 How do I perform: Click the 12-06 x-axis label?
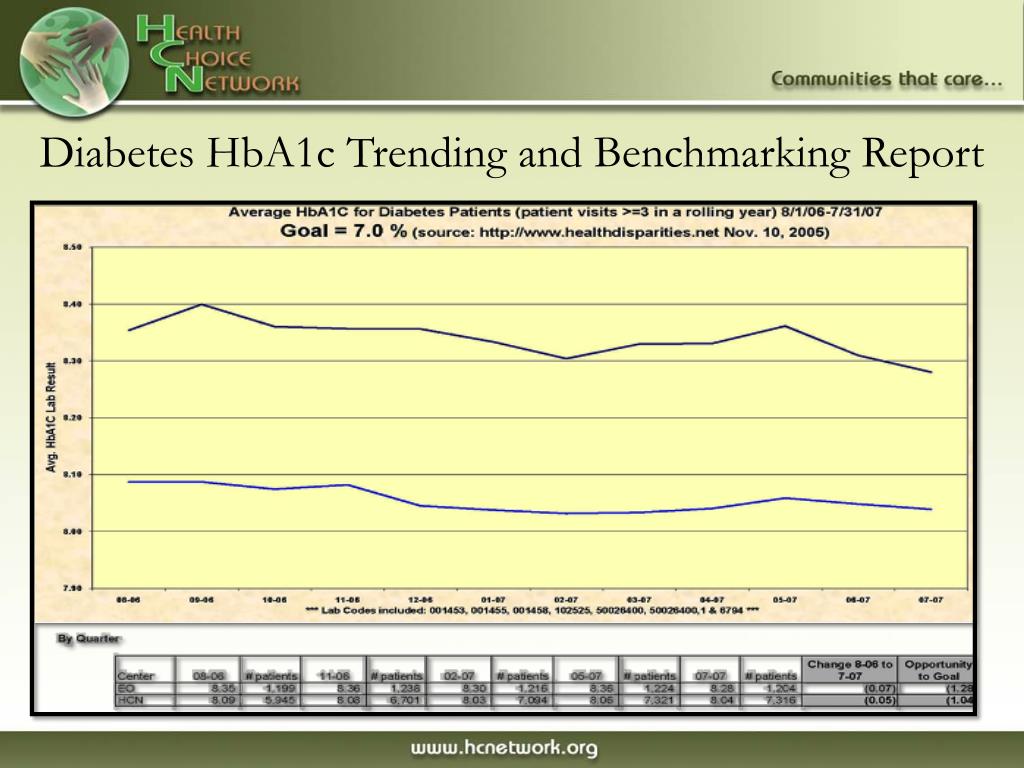pos(420,599)
